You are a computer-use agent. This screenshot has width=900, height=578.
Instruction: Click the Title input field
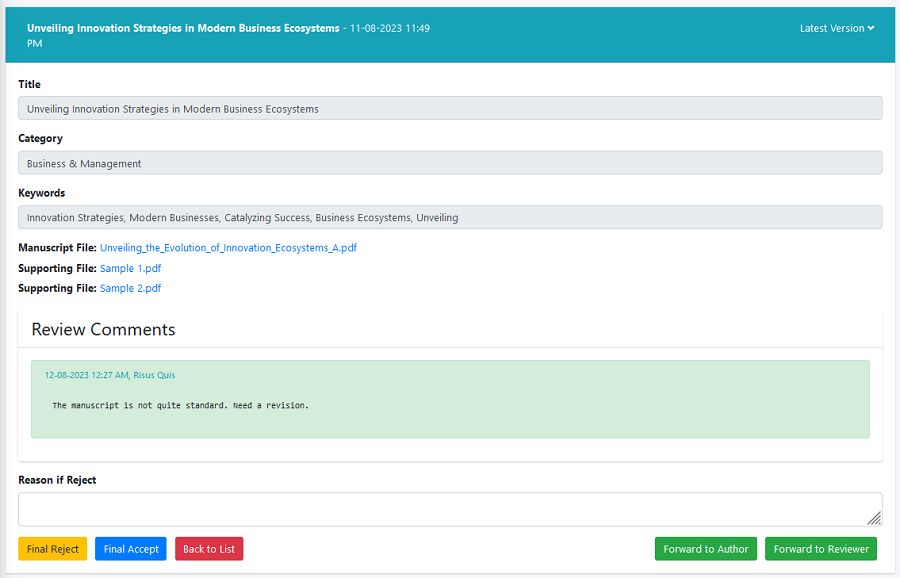[x=450, y=109]
